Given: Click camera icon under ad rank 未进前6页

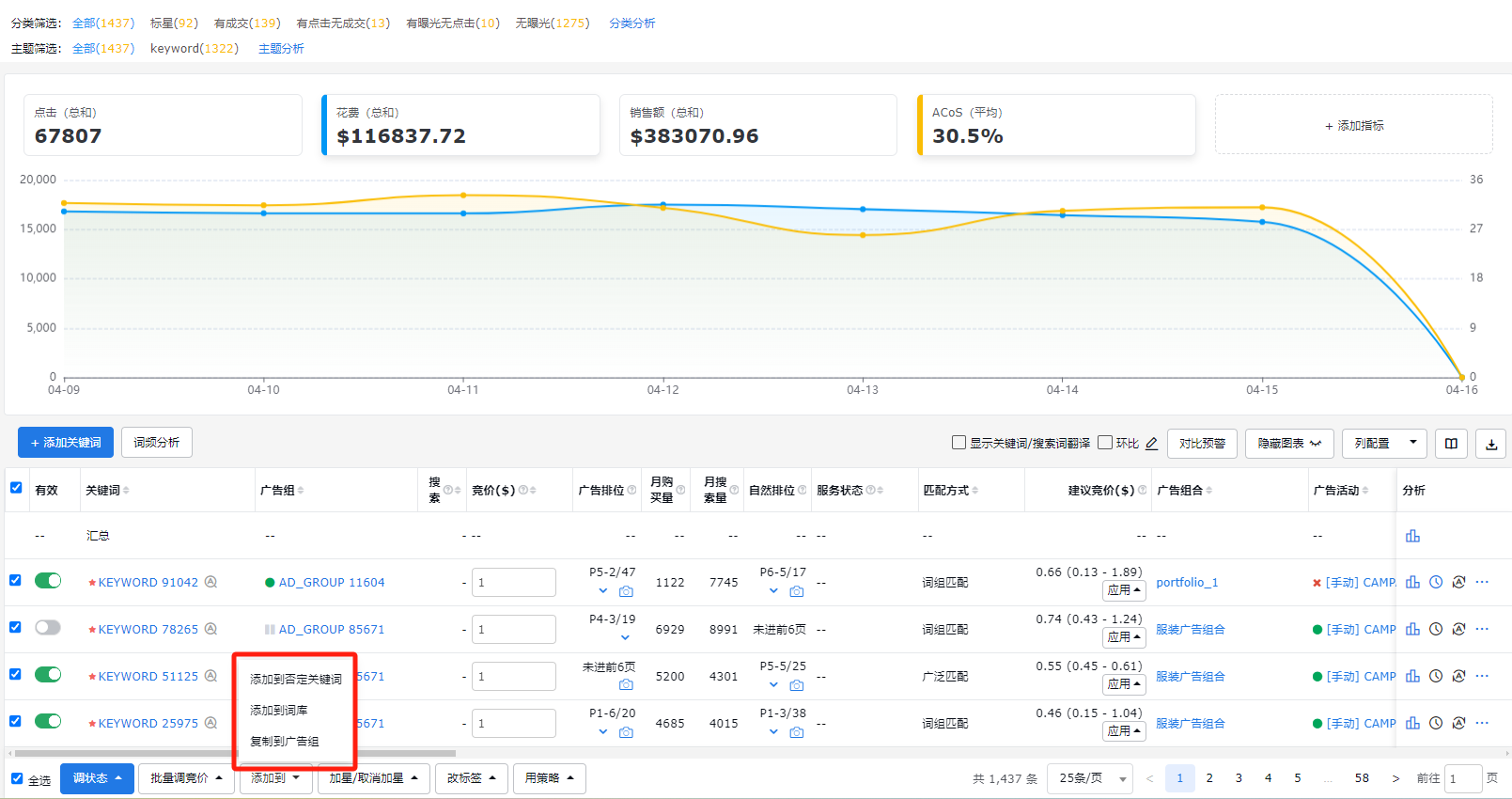Looking at the screenshot, I should (626, 684).
